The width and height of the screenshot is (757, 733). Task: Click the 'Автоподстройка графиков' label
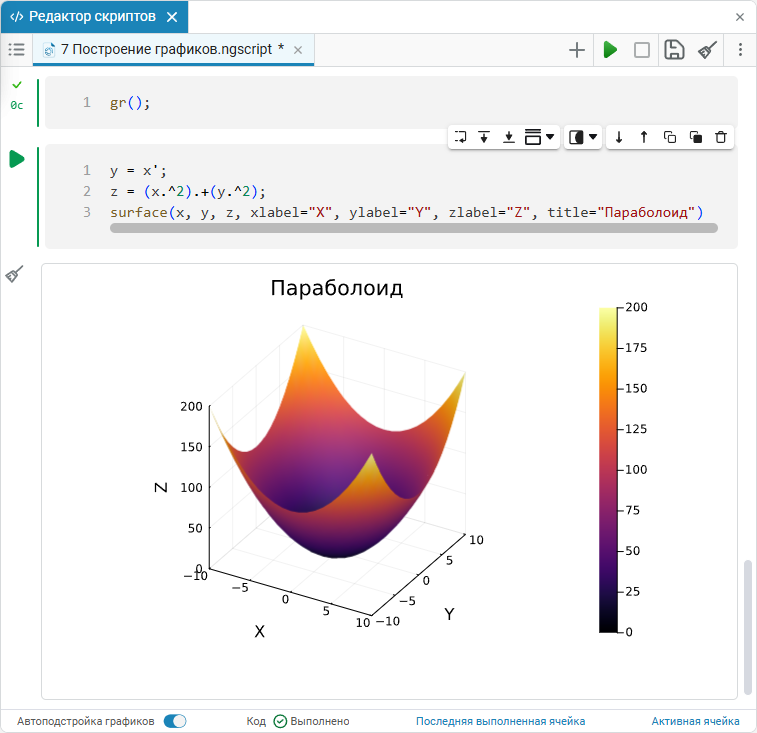86,721
